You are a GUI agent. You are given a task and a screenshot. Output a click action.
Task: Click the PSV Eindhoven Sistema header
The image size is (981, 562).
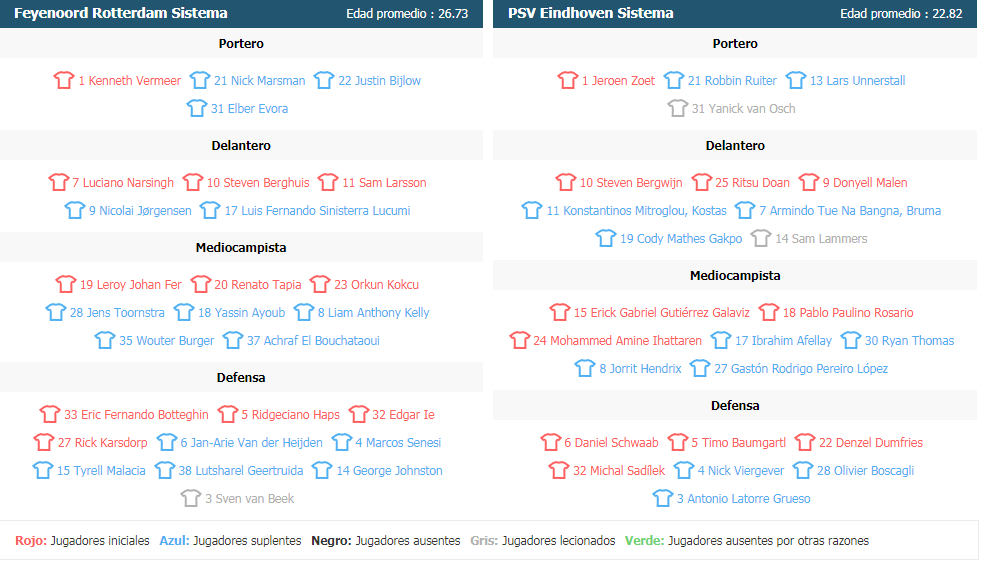tap(591, 13)
